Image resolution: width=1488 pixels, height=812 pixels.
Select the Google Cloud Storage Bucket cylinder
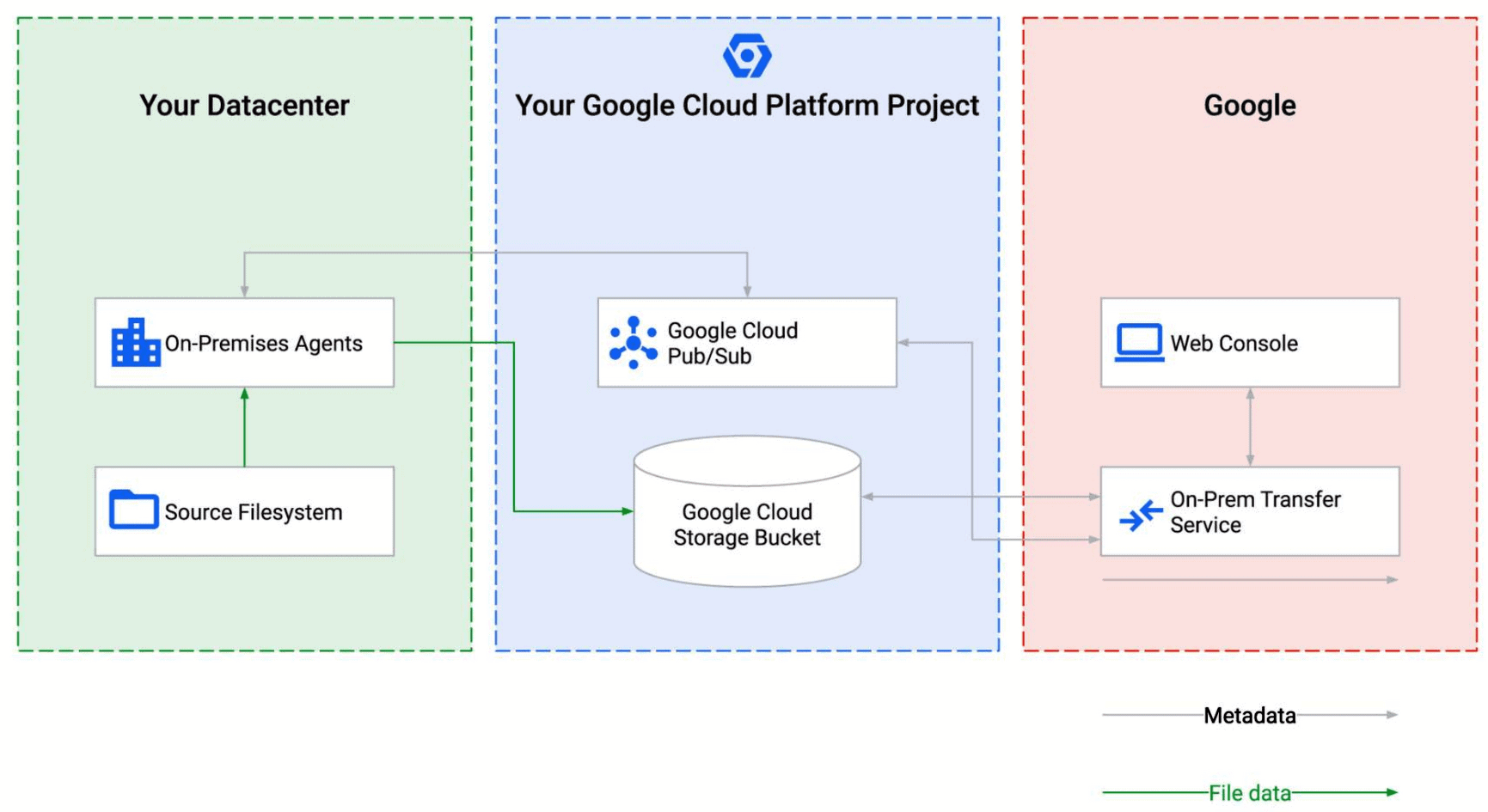point(744,513)
